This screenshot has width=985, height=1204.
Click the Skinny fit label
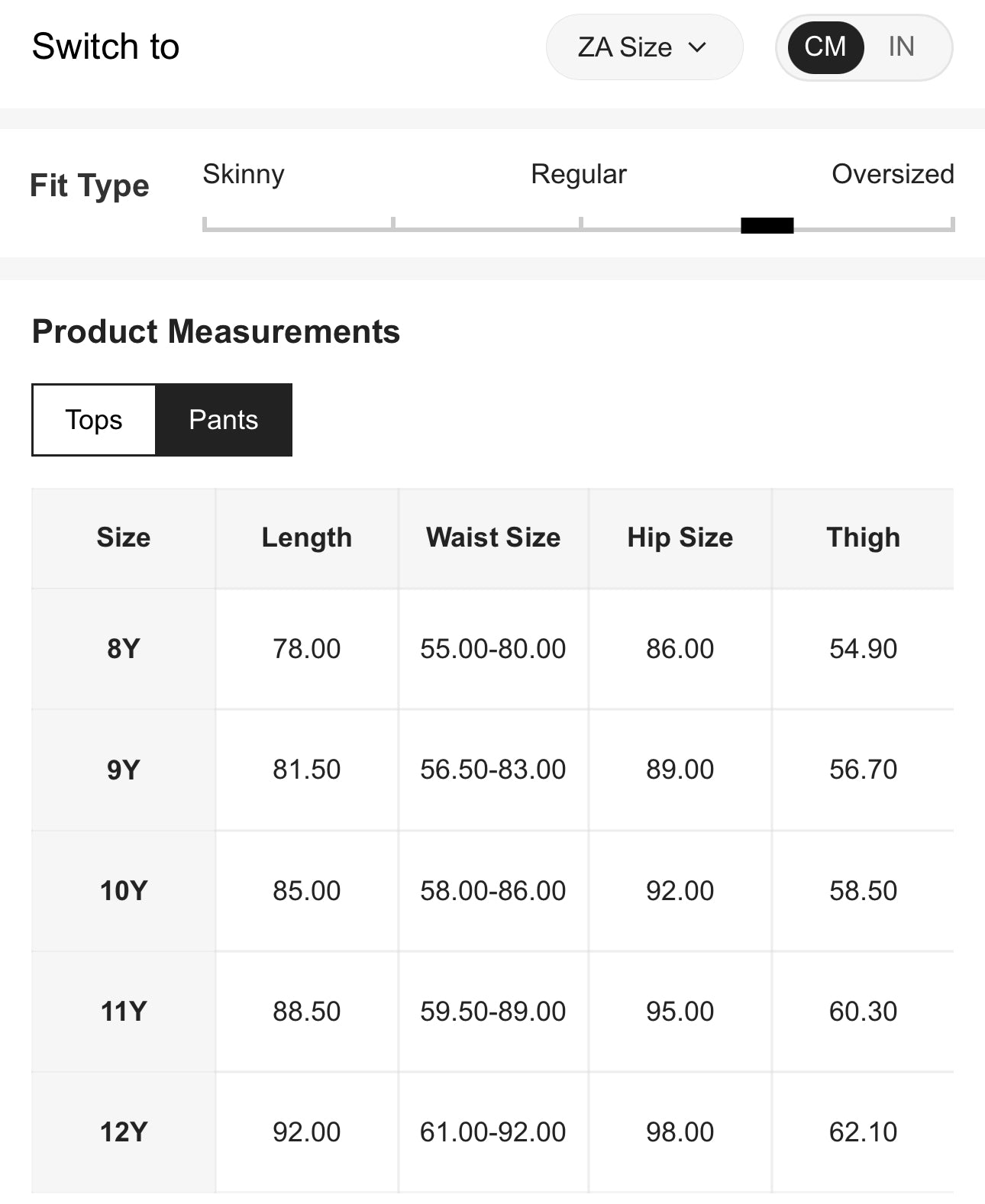pos(243,174)
